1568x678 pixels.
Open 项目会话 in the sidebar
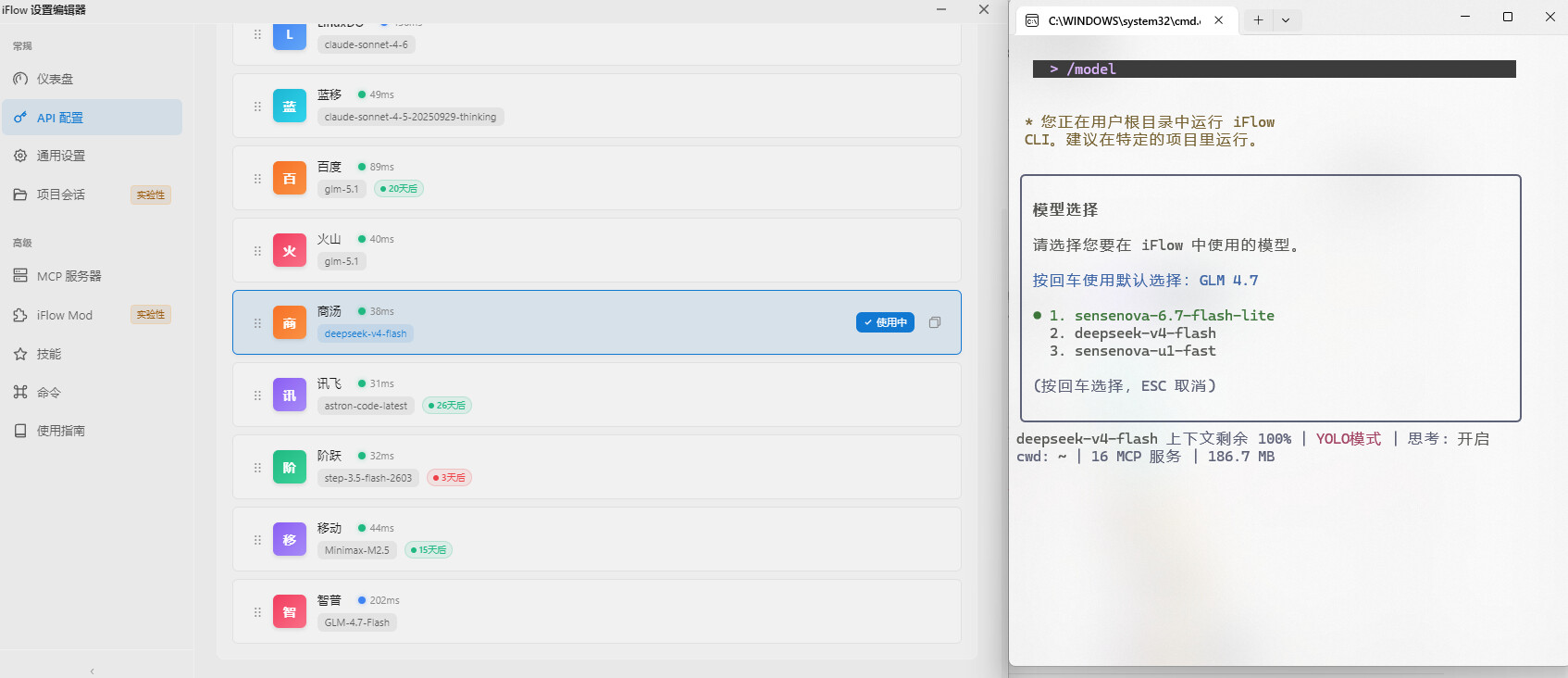92,195
